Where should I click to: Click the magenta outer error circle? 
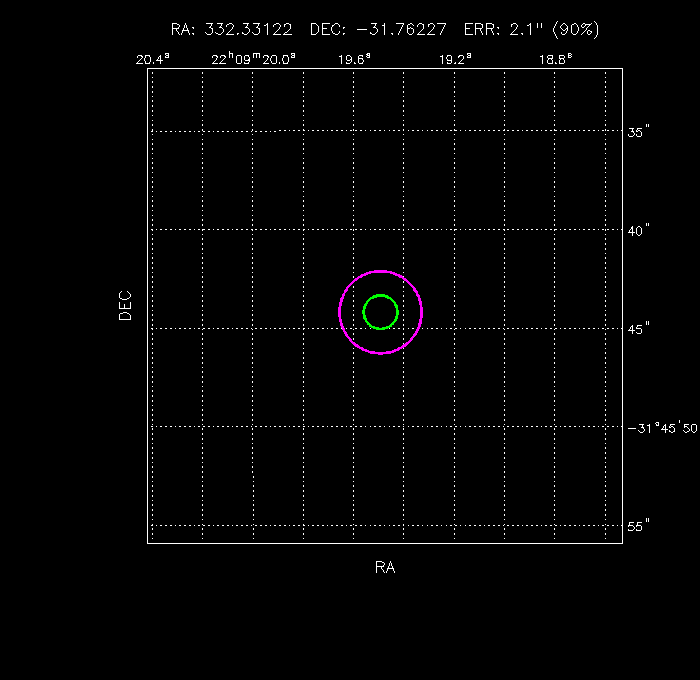(x=380, y=312)
